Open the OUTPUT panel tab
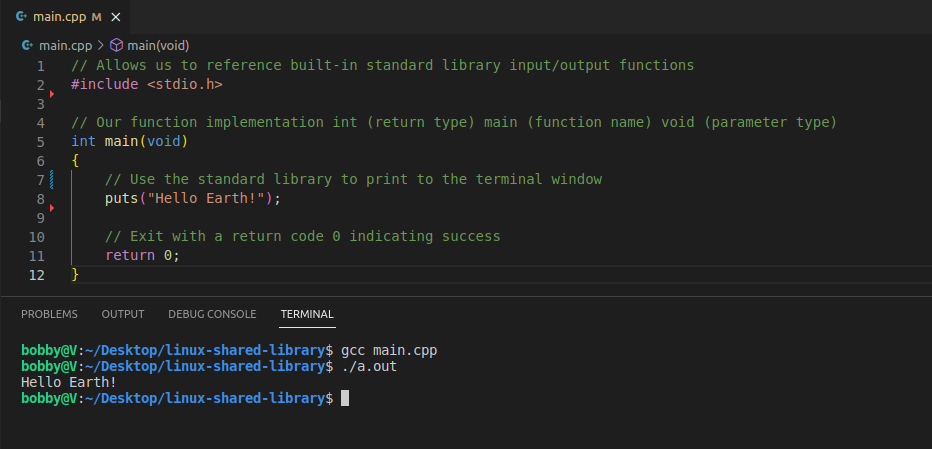932x449 pixels. (x=123, y=314)
